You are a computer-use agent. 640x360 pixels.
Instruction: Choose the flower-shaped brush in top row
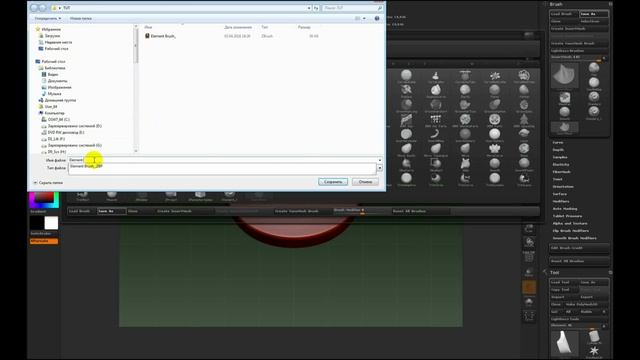click(495, 76)
